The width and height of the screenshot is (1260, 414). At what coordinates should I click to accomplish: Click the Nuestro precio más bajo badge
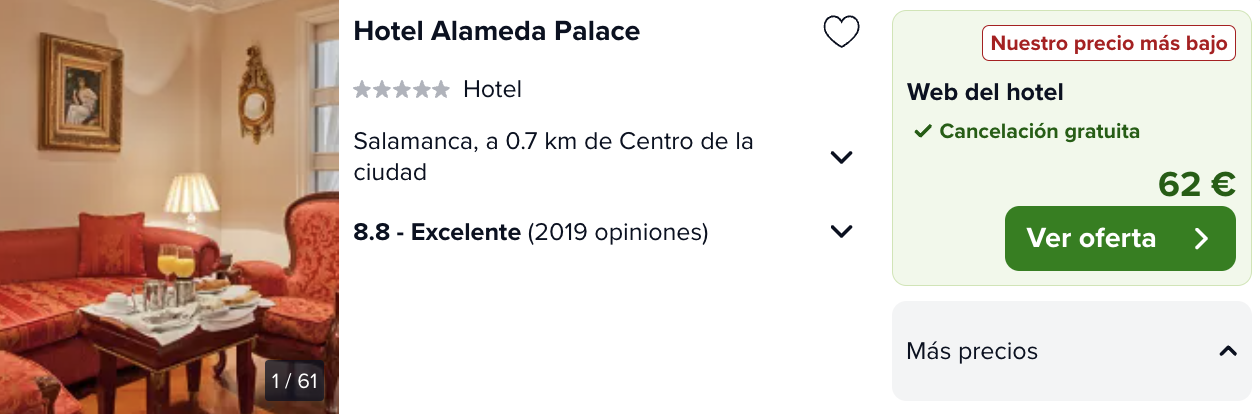click(1109, 44)
